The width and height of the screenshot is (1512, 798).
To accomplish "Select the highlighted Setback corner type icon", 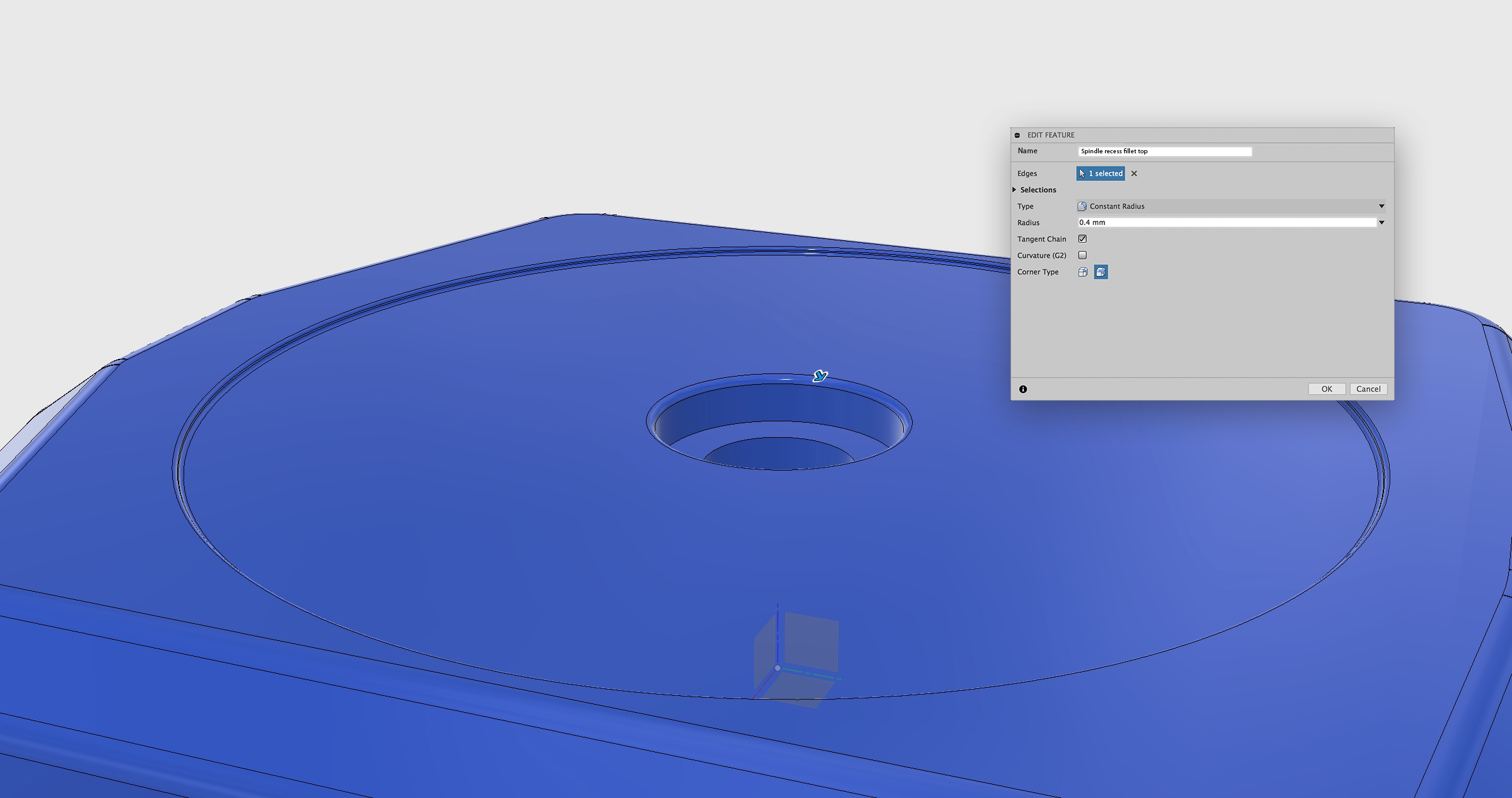I will (x=1101, y=272).
